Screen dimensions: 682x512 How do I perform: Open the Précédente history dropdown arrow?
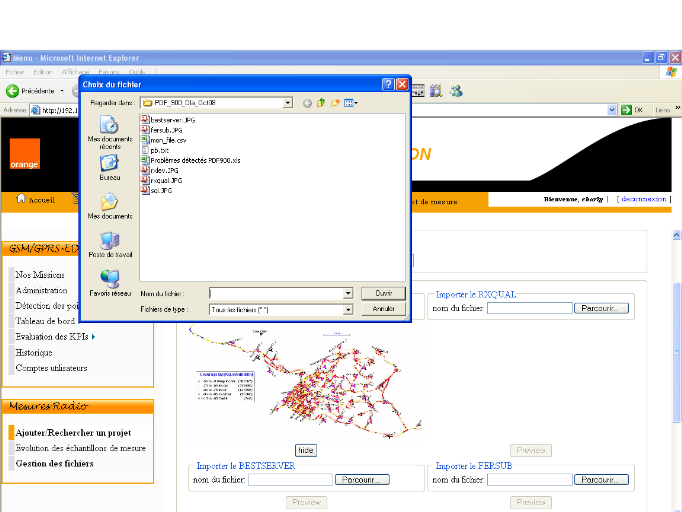point(62,91)
